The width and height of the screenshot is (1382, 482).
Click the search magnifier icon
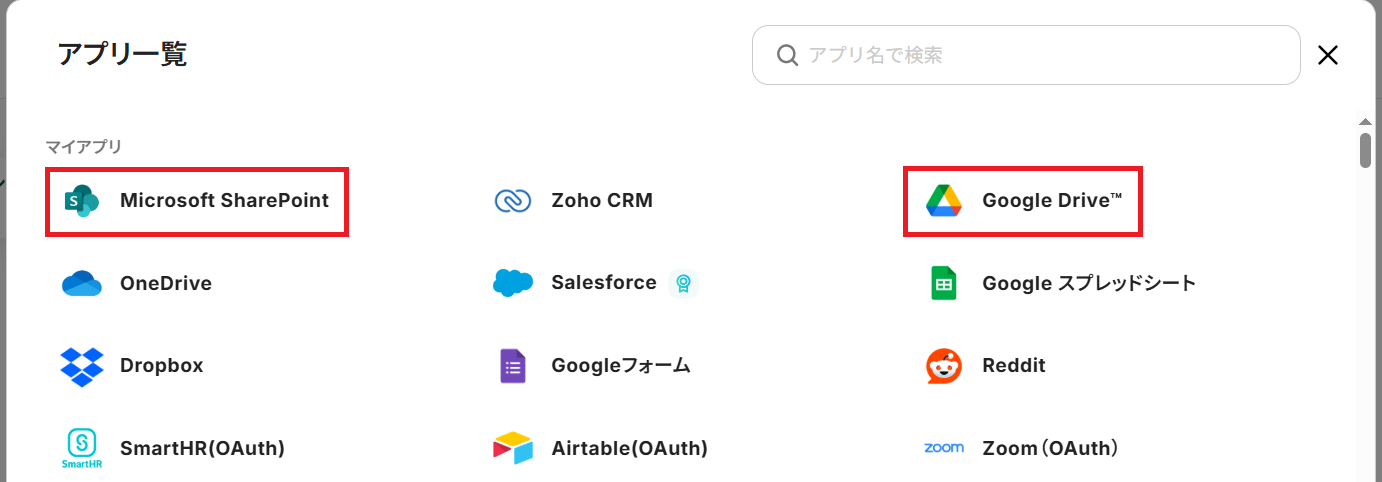(788, 55)
